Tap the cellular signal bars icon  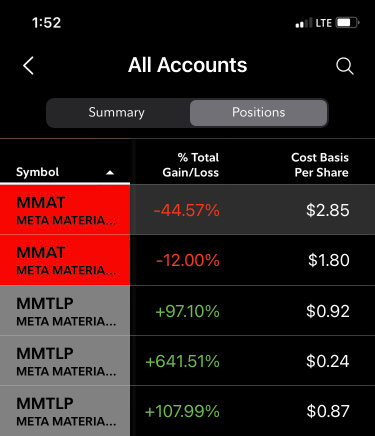click(x=304, y=23)
